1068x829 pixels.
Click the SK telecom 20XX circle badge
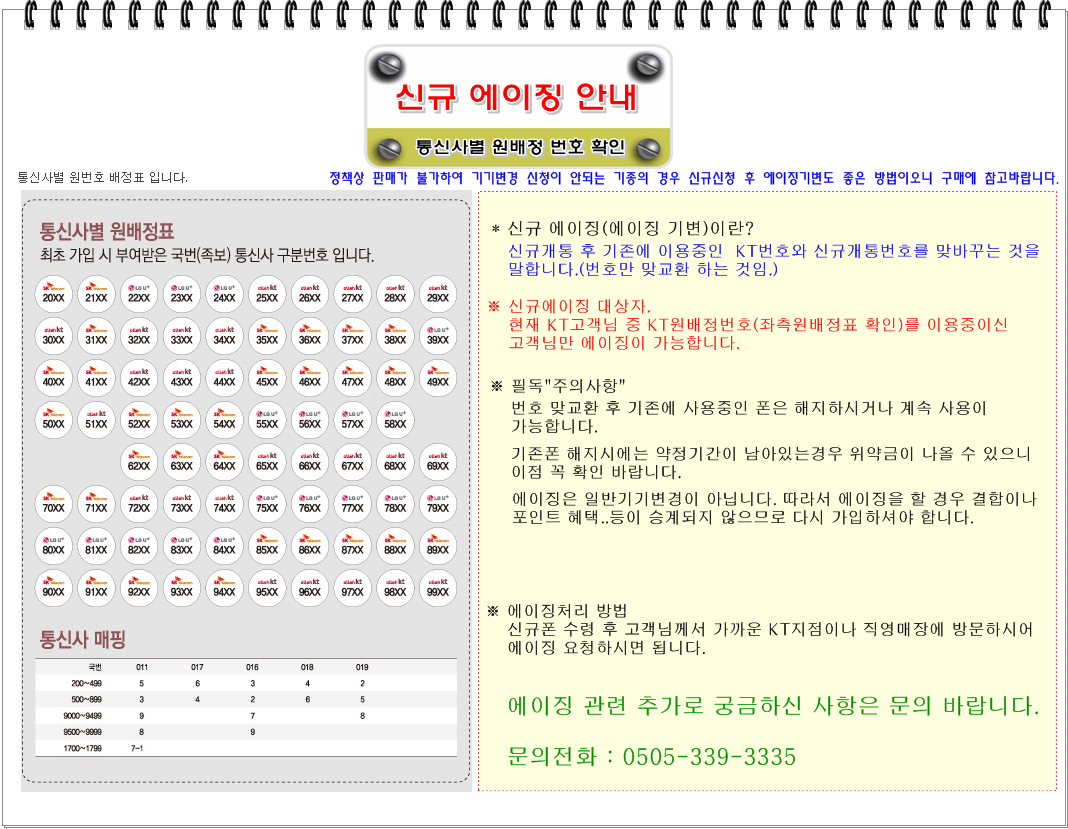pyautogui.click(x=54, y=292)
